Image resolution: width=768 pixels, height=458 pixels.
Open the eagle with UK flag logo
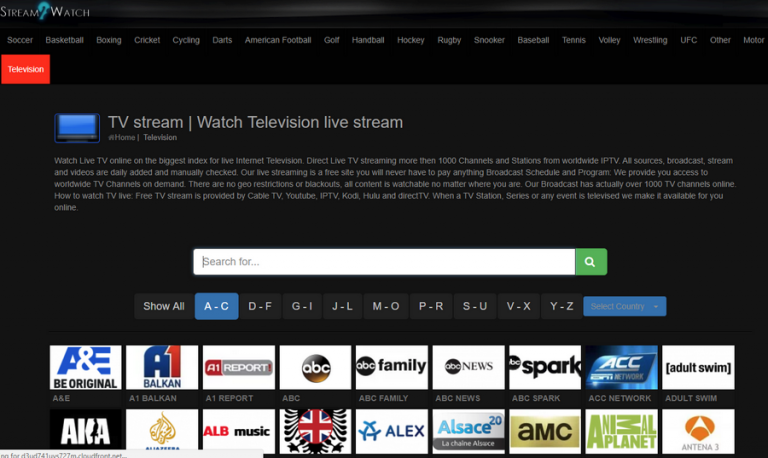pos(315,432)
